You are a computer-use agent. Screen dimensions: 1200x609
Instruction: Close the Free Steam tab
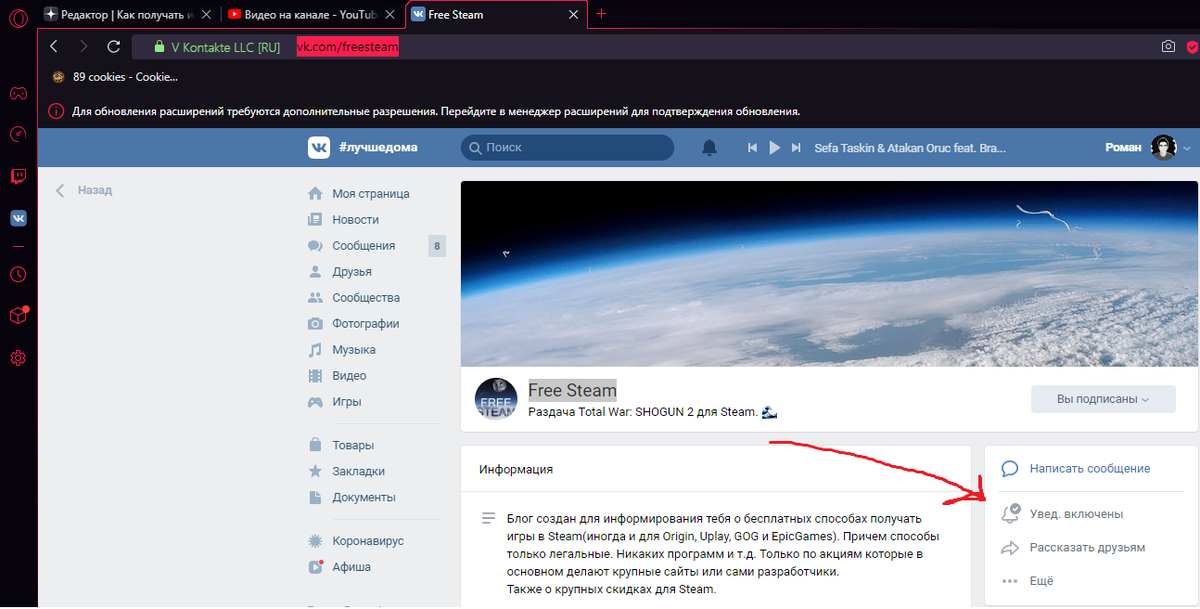573,15
